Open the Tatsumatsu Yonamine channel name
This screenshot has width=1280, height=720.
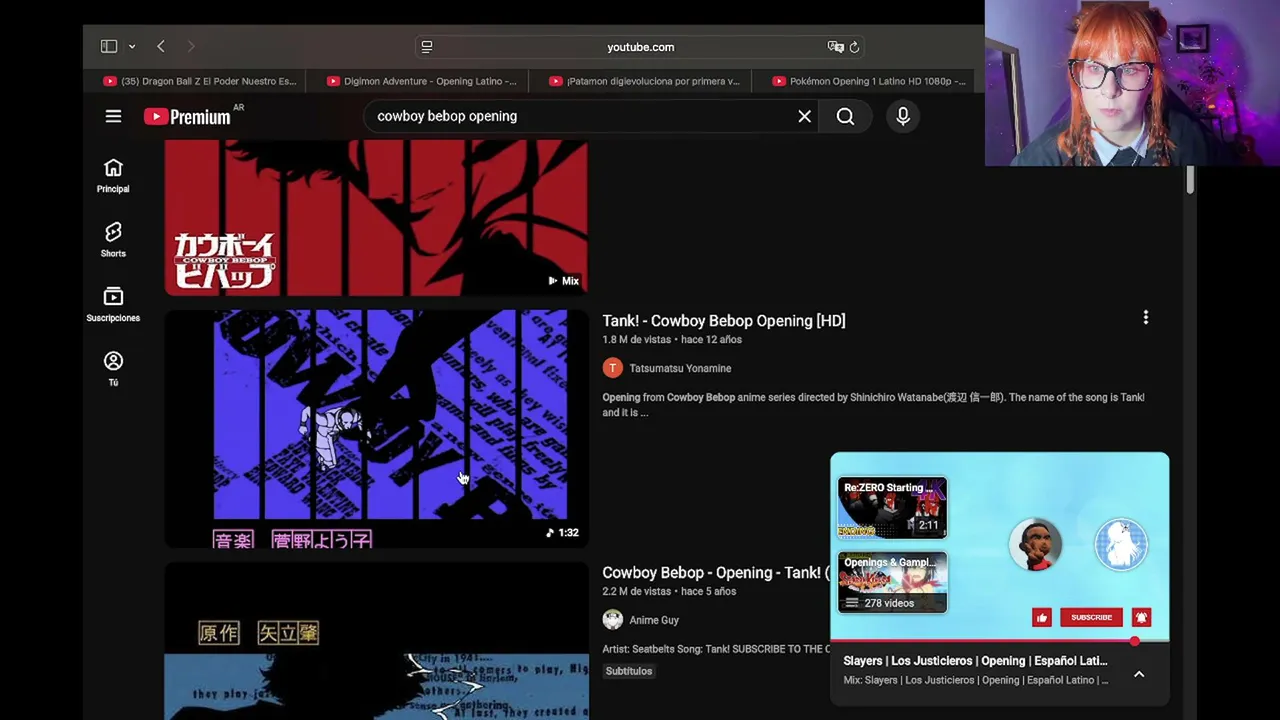(x=680, y=368)
